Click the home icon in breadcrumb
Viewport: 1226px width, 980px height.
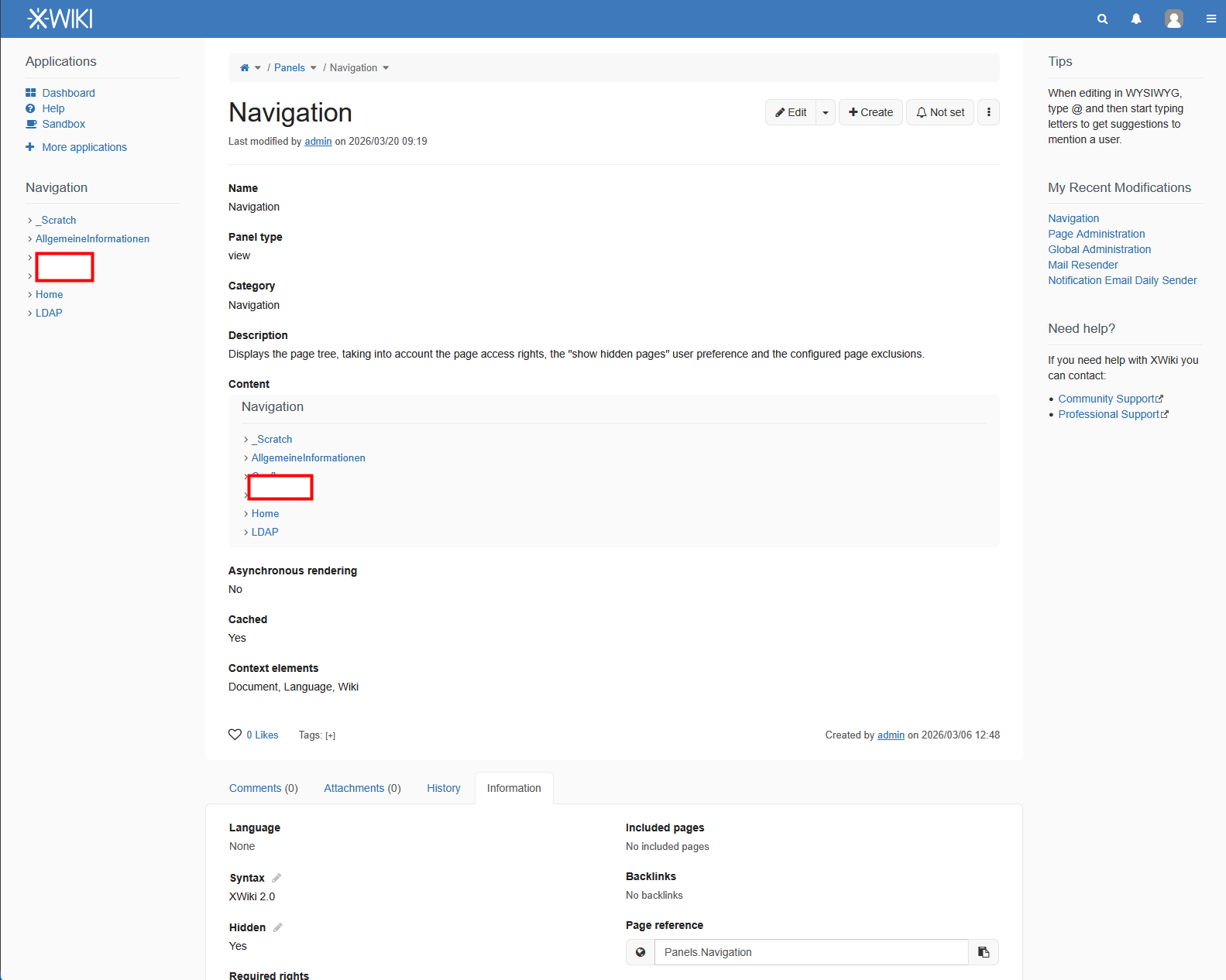pyautogui.click(x=245, y=68)
